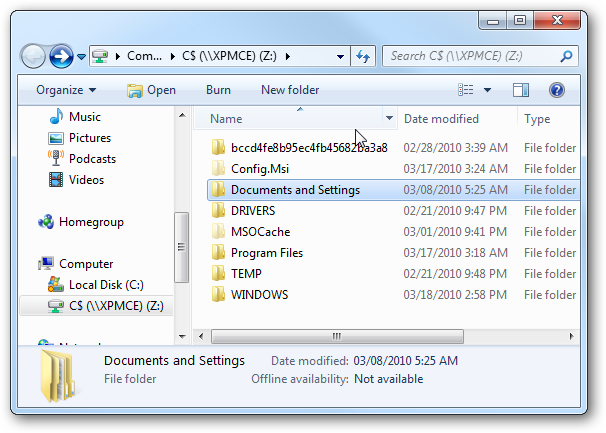
Task: Click file list horizontal scroll left arrow
Action: [x=201, y=336]
